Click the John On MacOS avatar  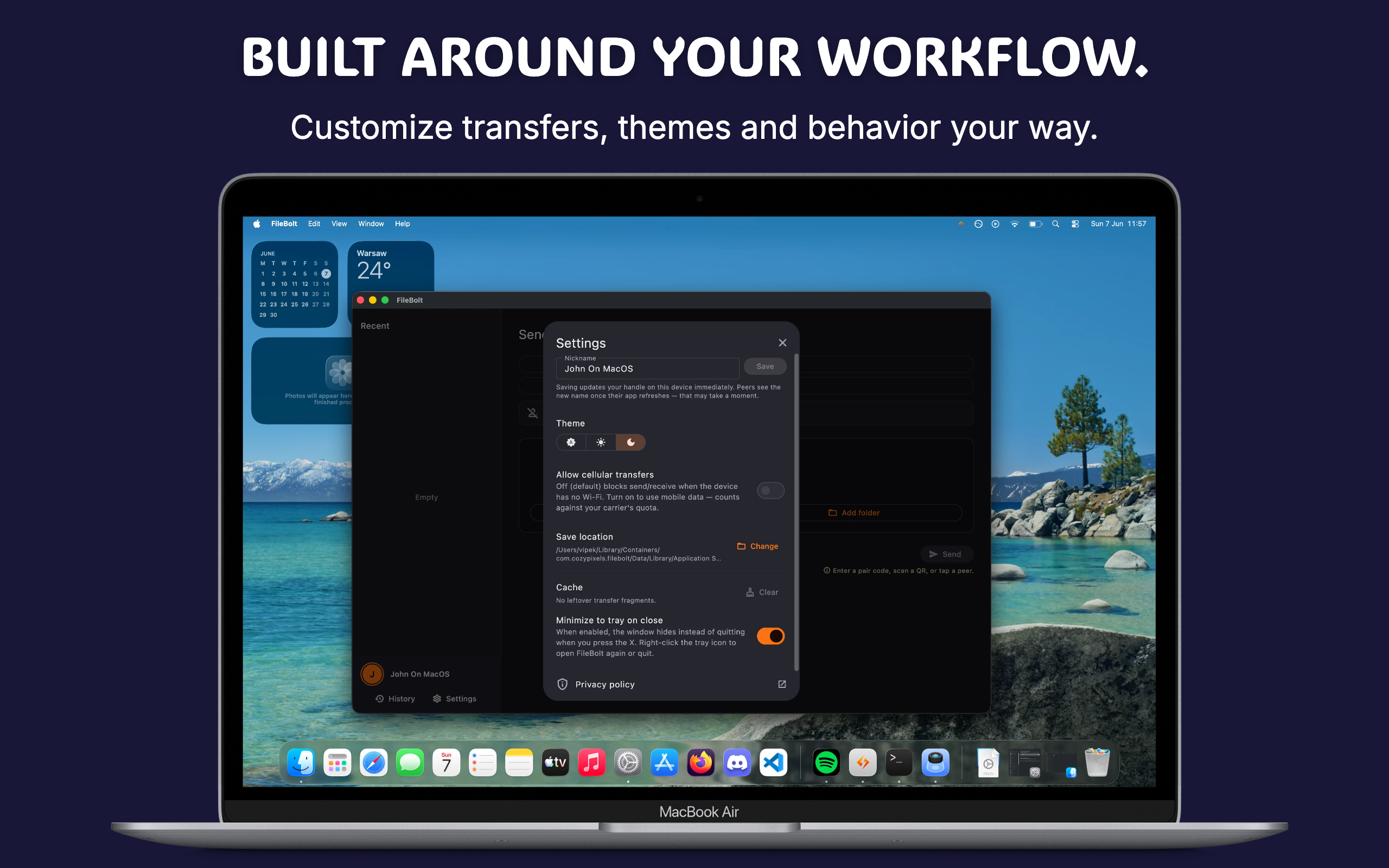click(x=372, y=674)
